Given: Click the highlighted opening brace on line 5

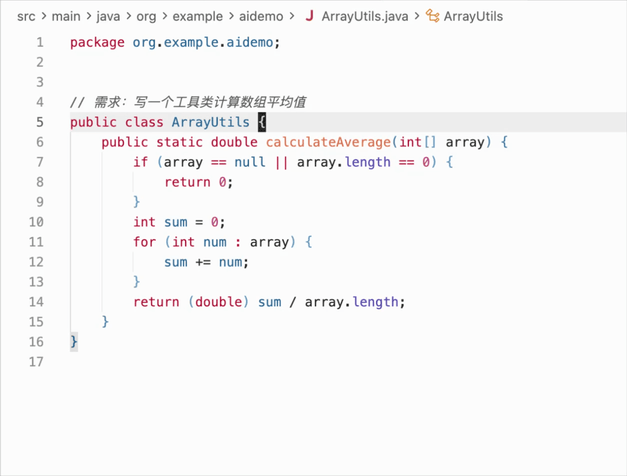Looking at the screenshot, I should [262, 122].
